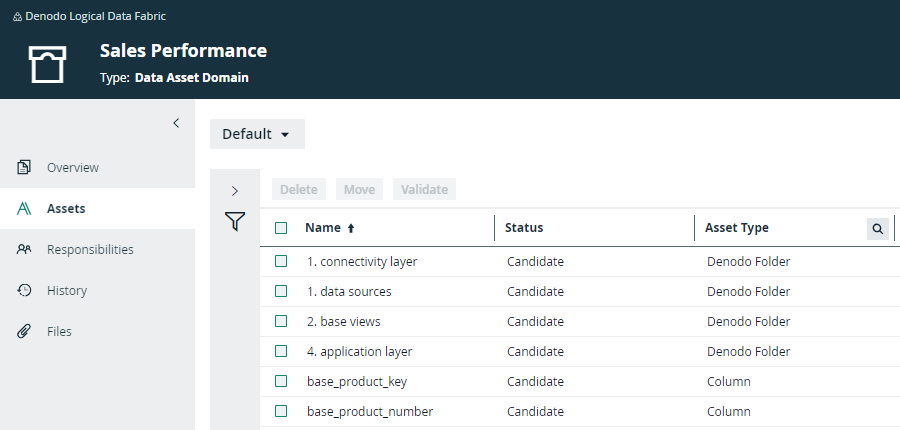Sort by Name using ascending arrow

[351, 228]
